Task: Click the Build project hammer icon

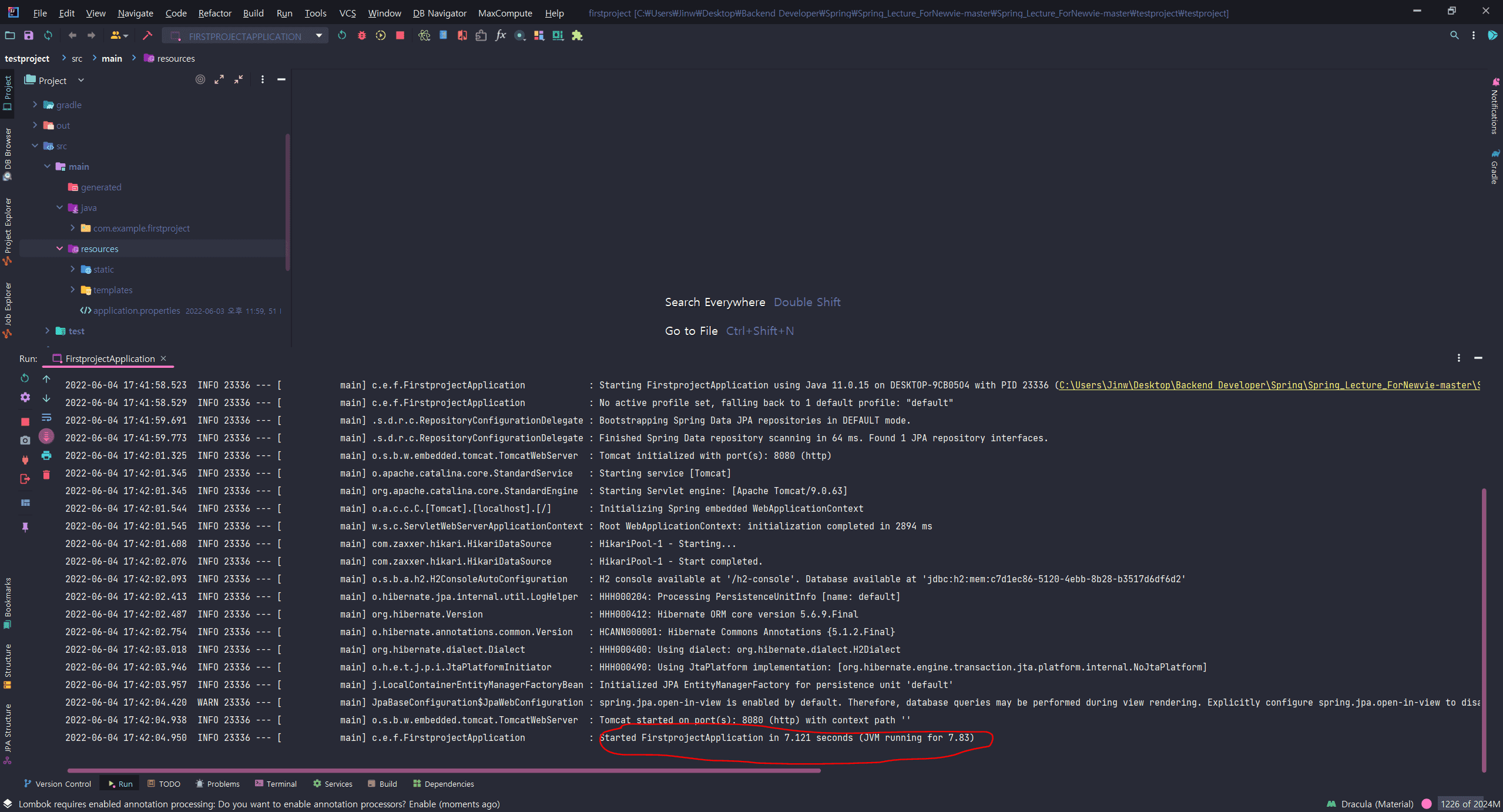Action: (147, 36)
